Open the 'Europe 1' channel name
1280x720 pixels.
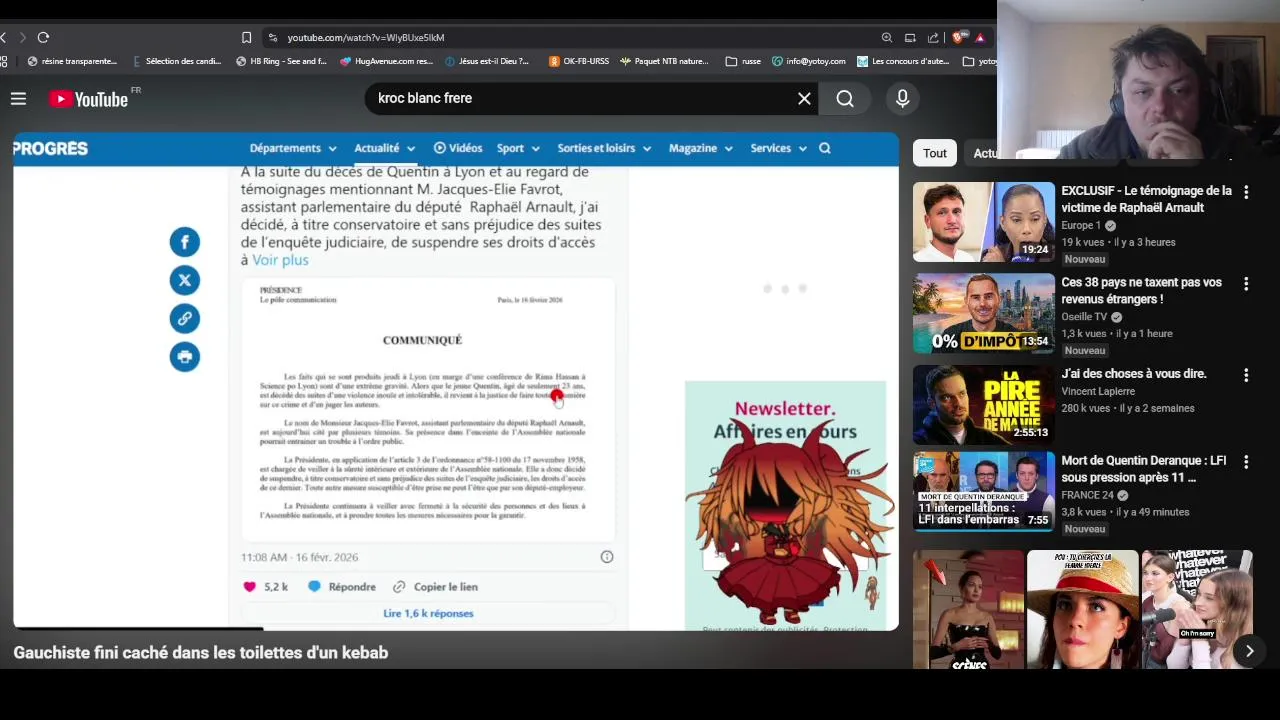1082,226
